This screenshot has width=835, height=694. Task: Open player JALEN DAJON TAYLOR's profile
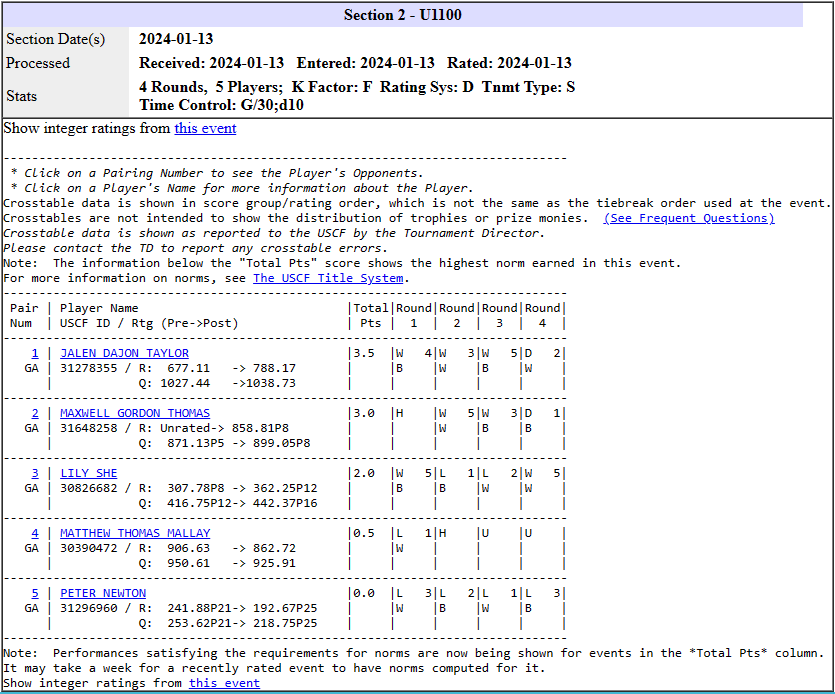[x=124, y=353]
